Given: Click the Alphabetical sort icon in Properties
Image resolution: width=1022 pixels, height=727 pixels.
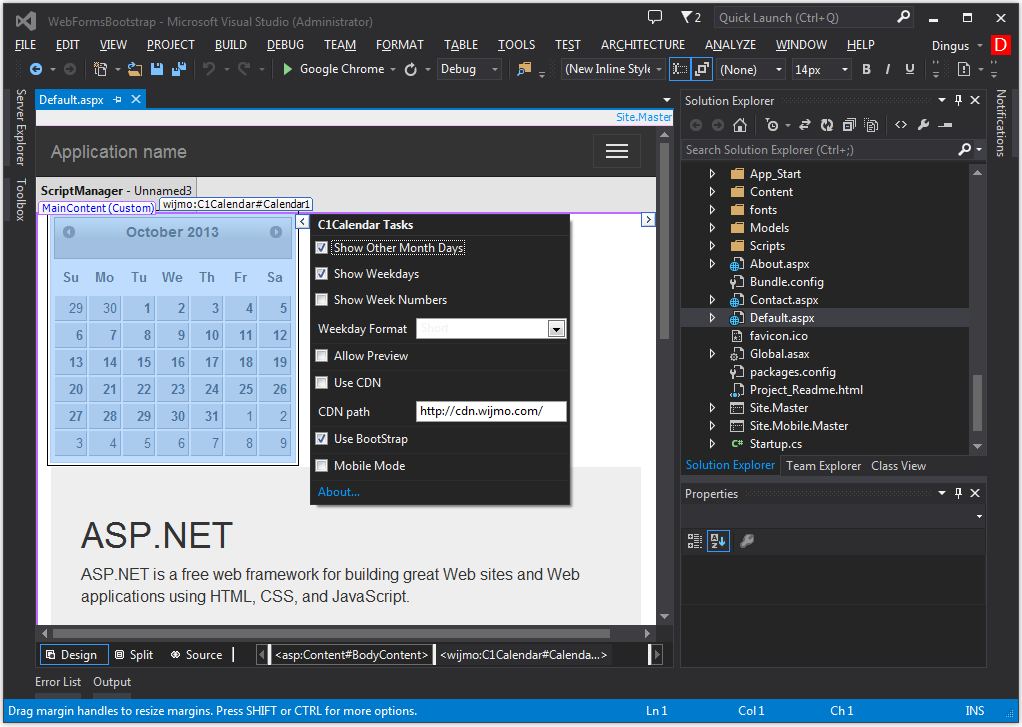Looking at the screenshot, I should point(718,541).
